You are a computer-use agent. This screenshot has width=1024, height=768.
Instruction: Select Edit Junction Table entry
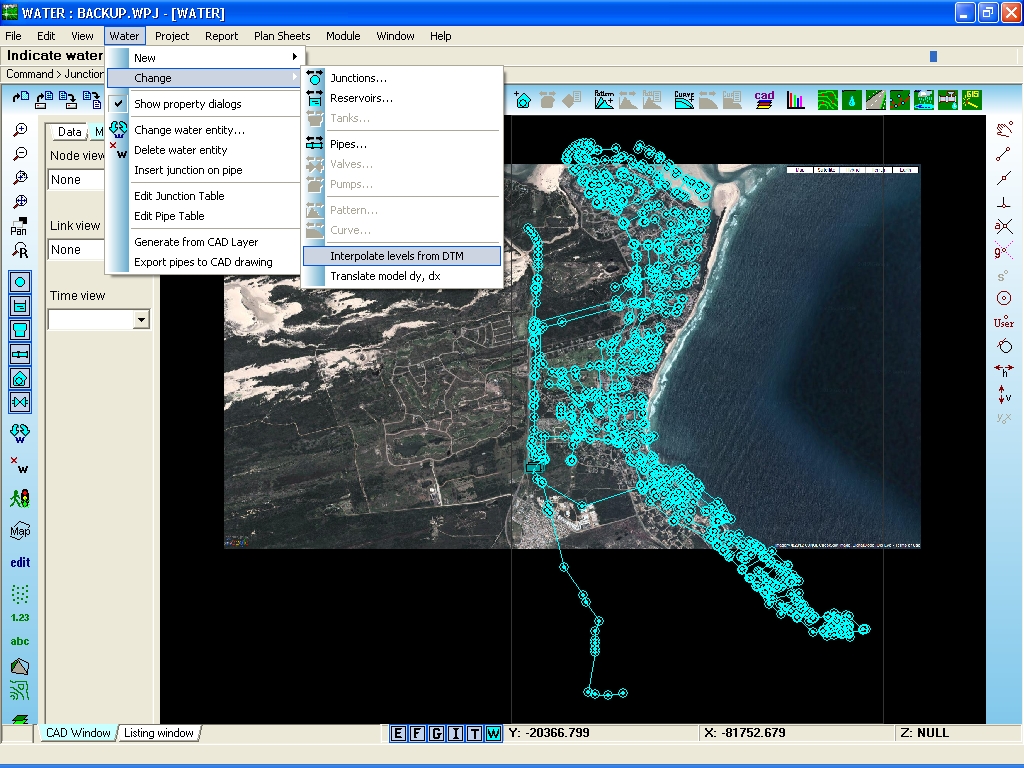[179, 196]
